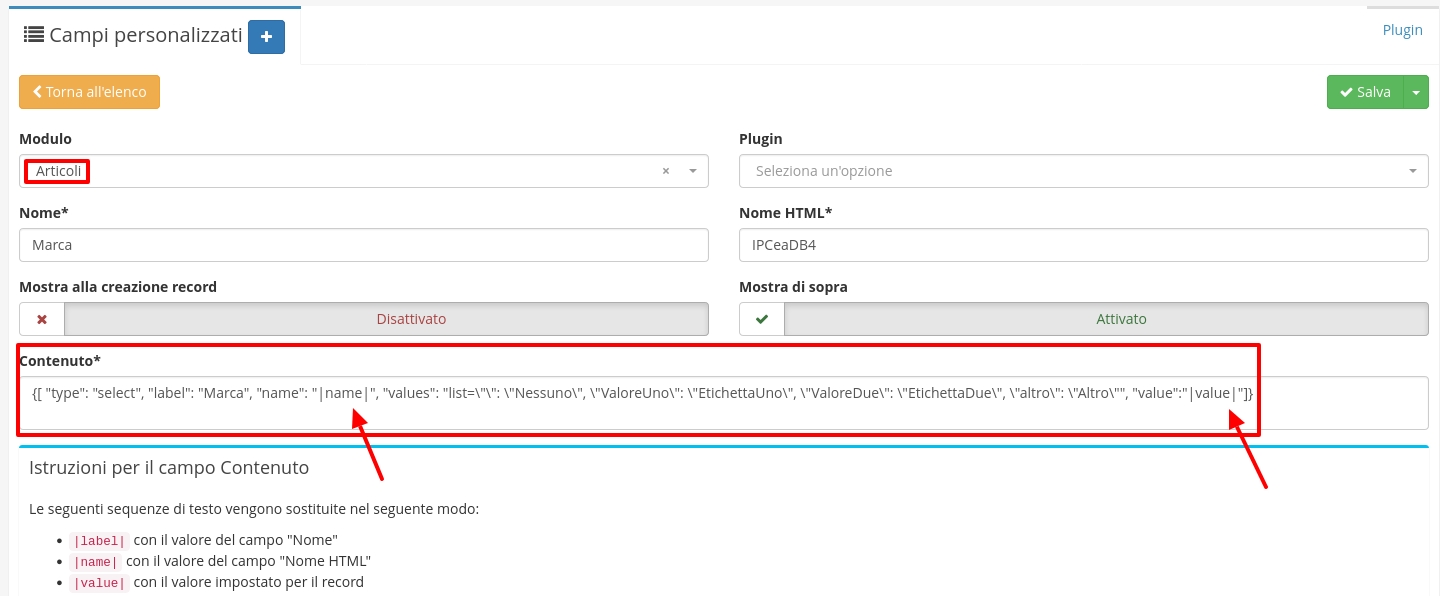
Task: Click the Salva button label
Action: click(1374, 92)
